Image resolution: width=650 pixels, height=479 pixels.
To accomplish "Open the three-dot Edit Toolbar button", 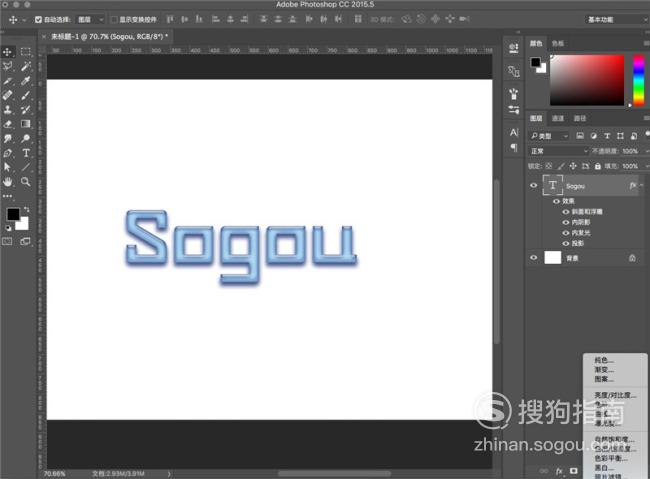I will (7, 196).
